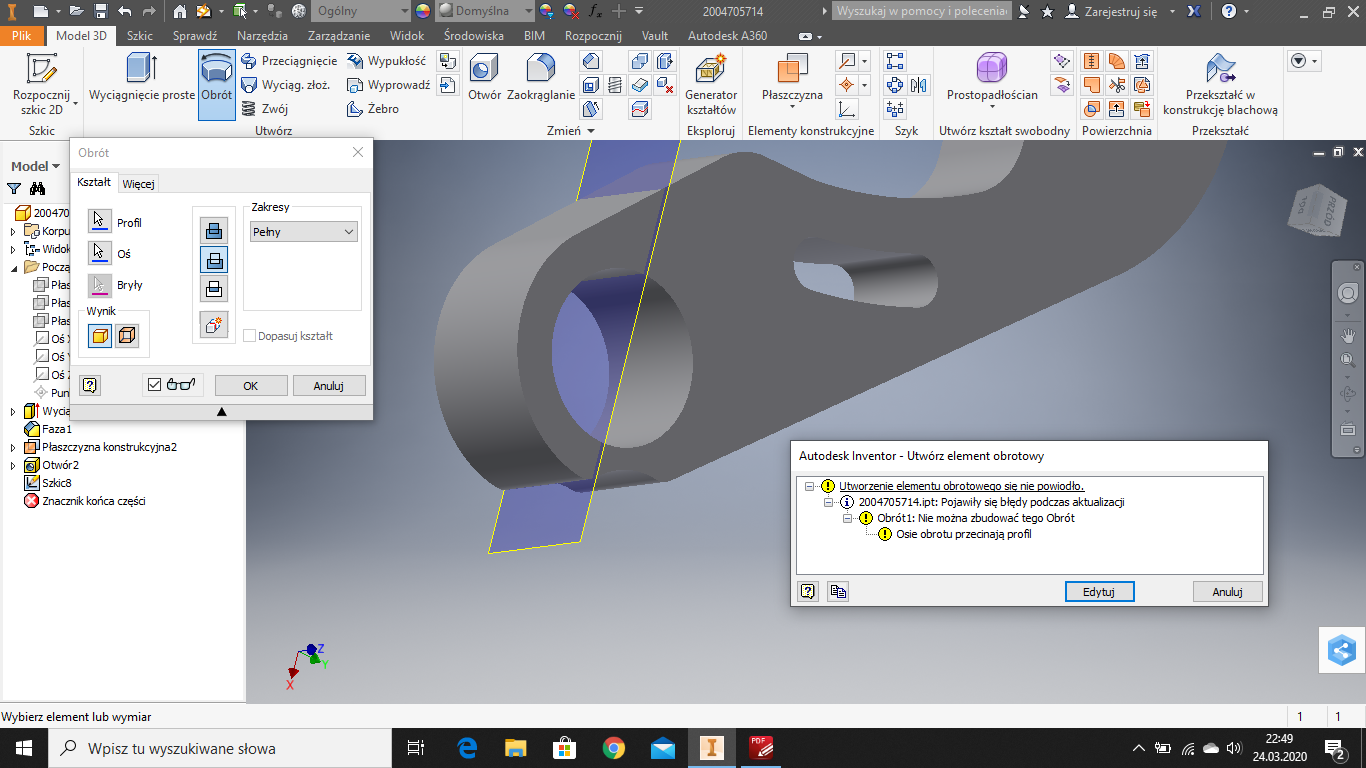The image size is (1366, 768).
Task: Click the help search input field
Action: point(920,11)
